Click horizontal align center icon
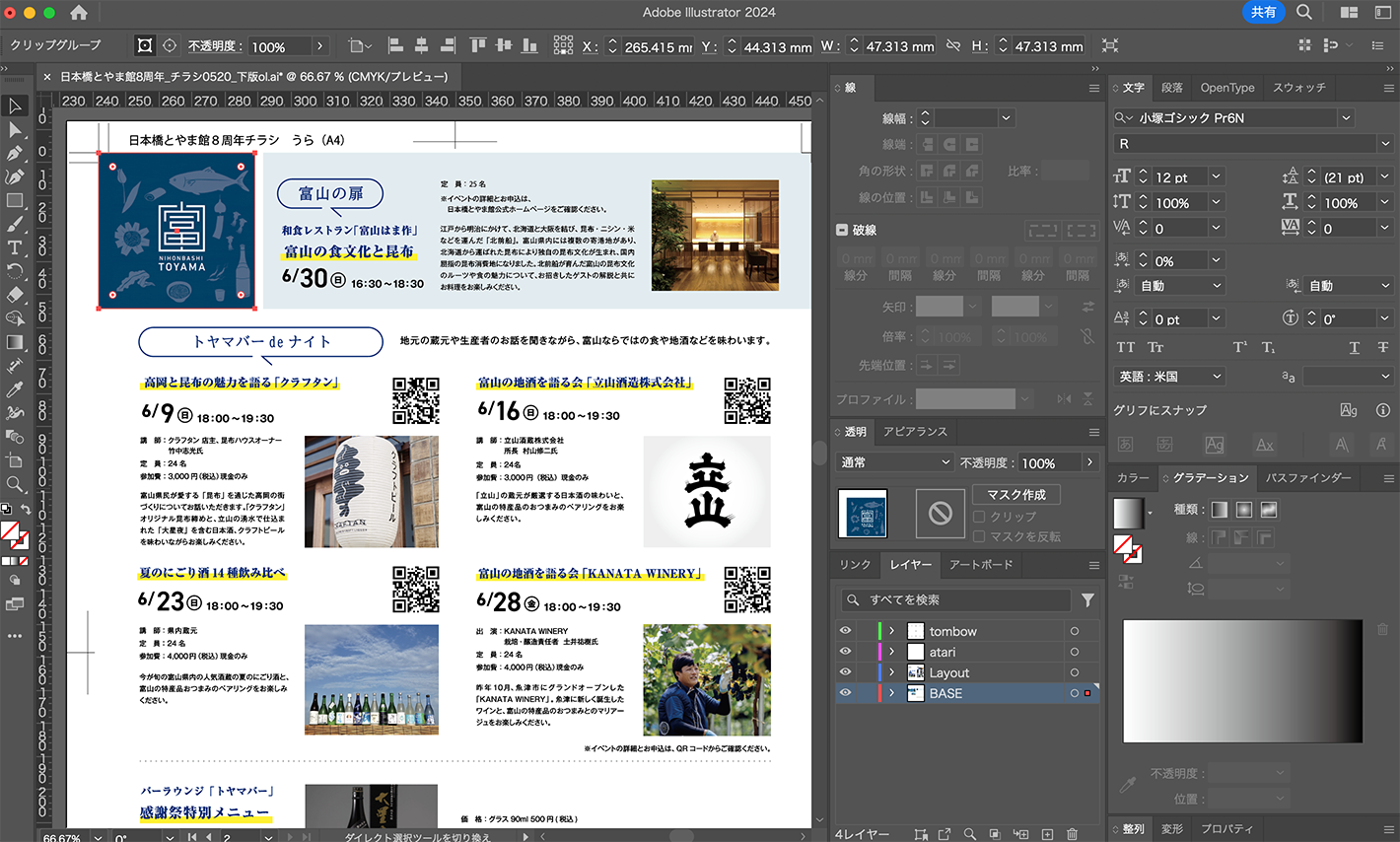This screenshot has height=842, width=1400. [x=421, y=45]
